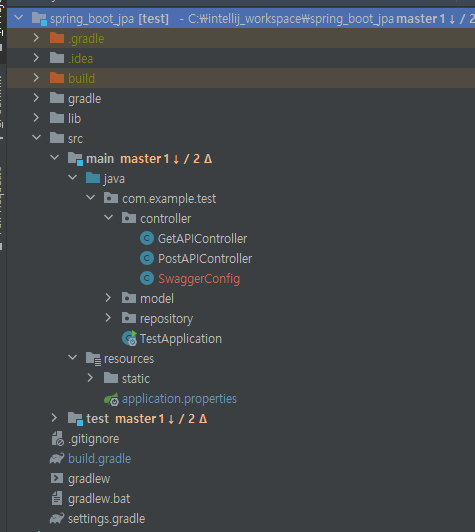Click the gradlew shell script icon
Image resolution: width=475 pixels, height=532 pixels.
click(x=57, y=478)
